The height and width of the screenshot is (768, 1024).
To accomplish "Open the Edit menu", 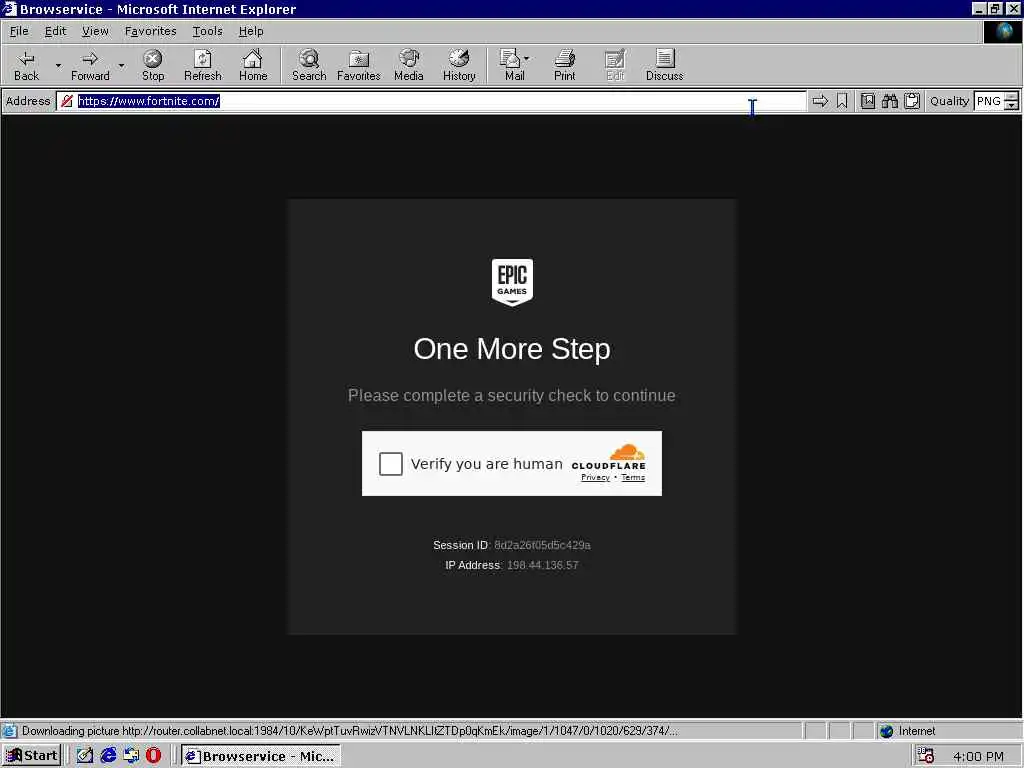I will coord(56,31).
